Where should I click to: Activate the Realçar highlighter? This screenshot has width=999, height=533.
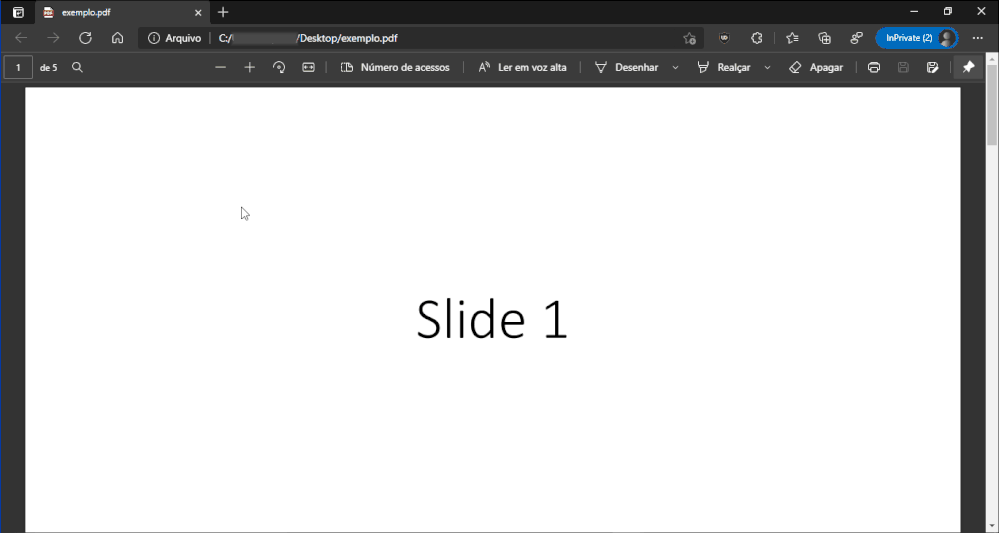(x=724, y=68)
